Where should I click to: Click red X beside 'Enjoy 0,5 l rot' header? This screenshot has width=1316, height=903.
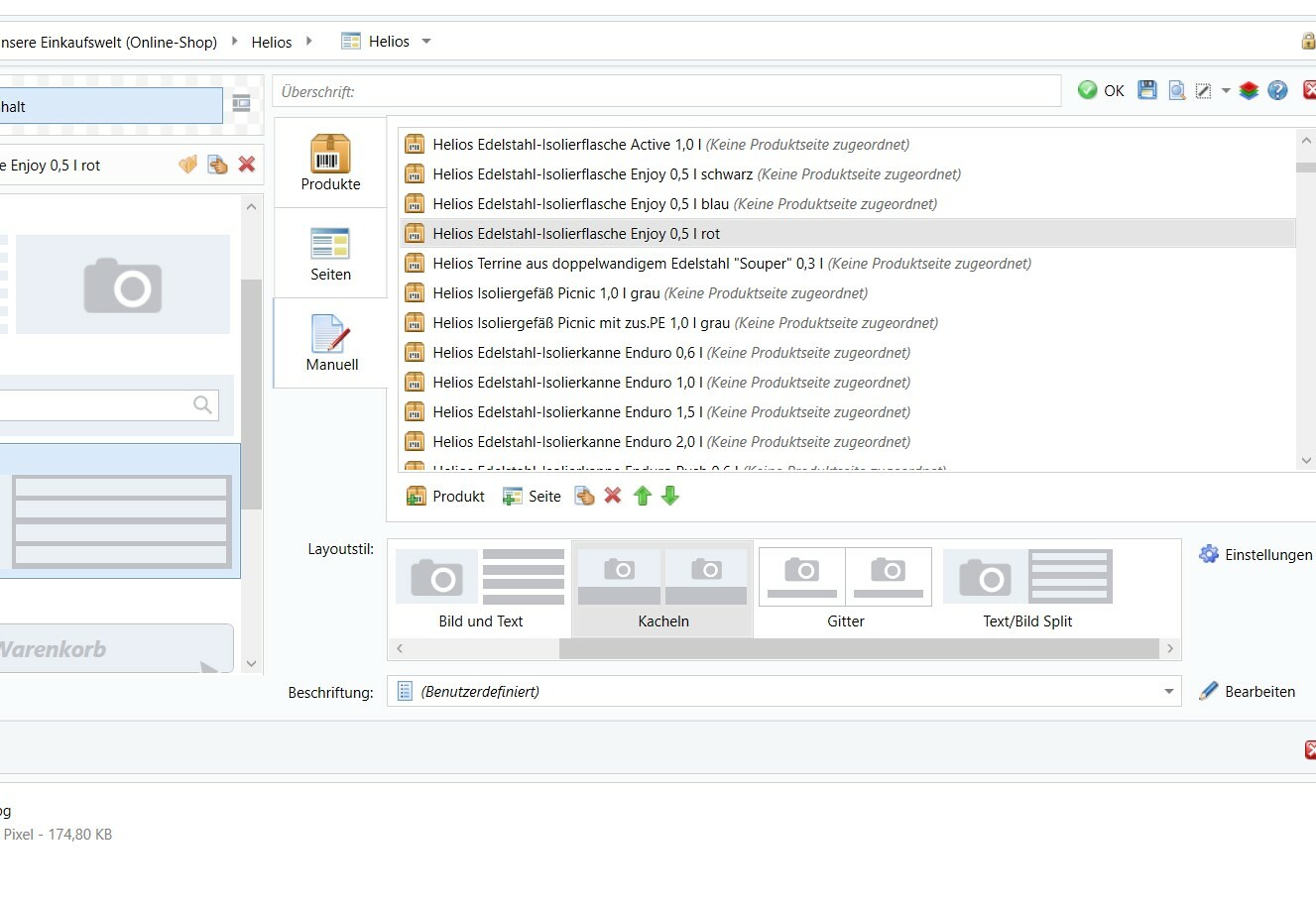pyautogui.click(x=247, y=165)
